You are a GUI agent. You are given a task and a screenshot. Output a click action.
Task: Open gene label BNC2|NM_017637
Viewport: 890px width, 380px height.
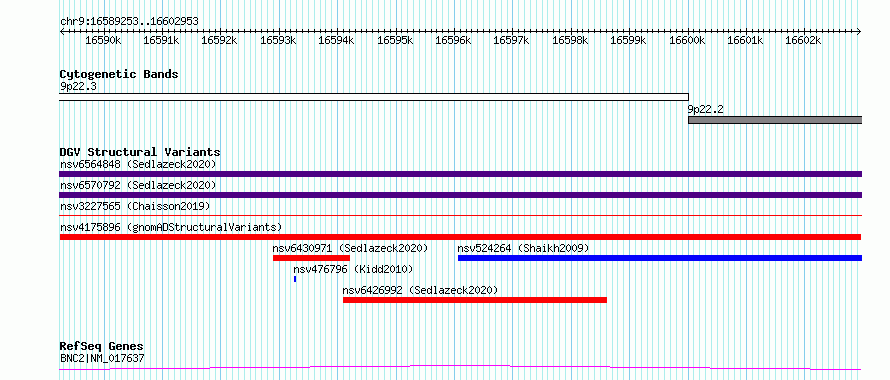[102, 358]
